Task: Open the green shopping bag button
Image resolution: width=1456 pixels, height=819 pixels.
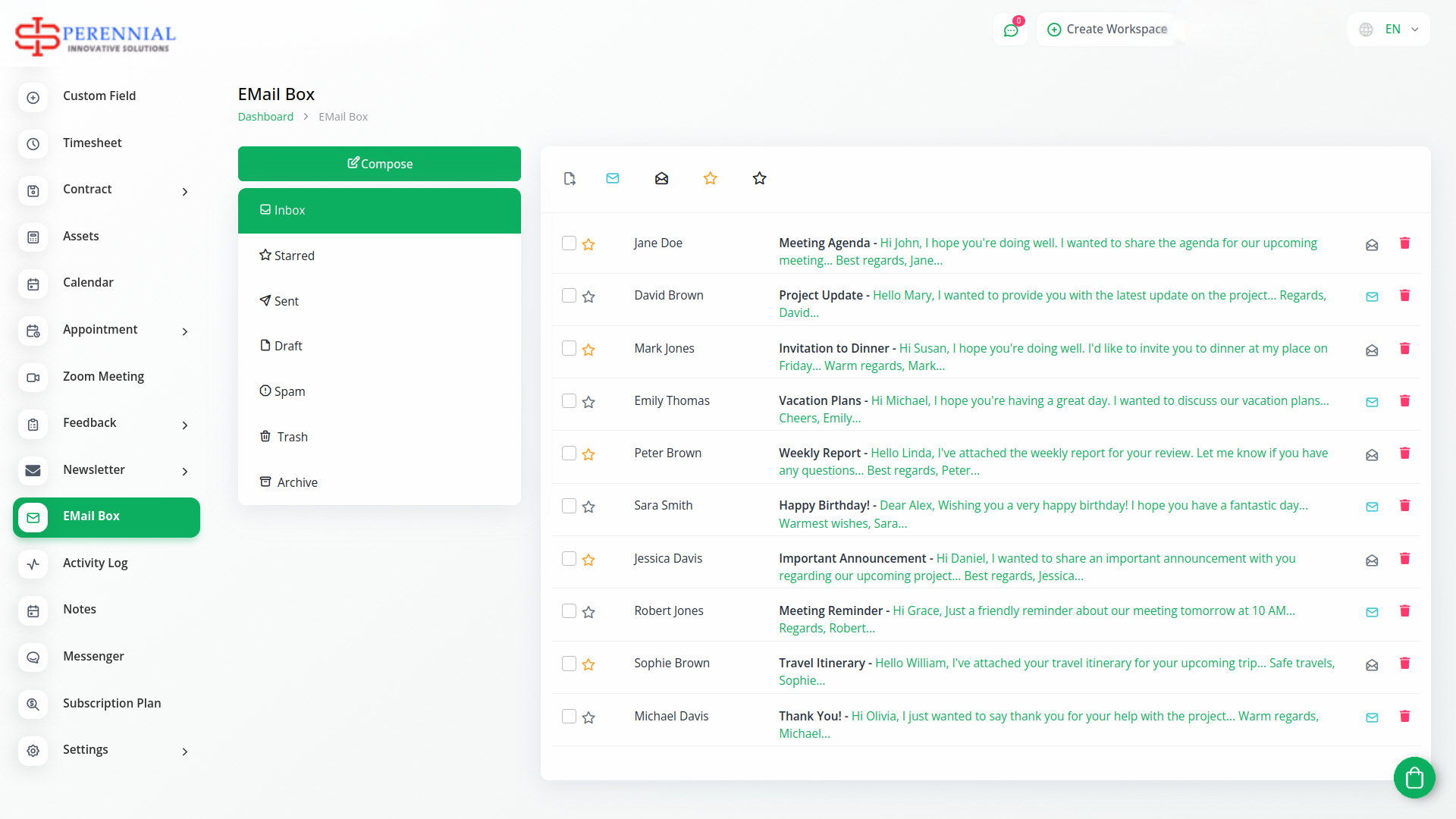Action: pos(1414,777)
